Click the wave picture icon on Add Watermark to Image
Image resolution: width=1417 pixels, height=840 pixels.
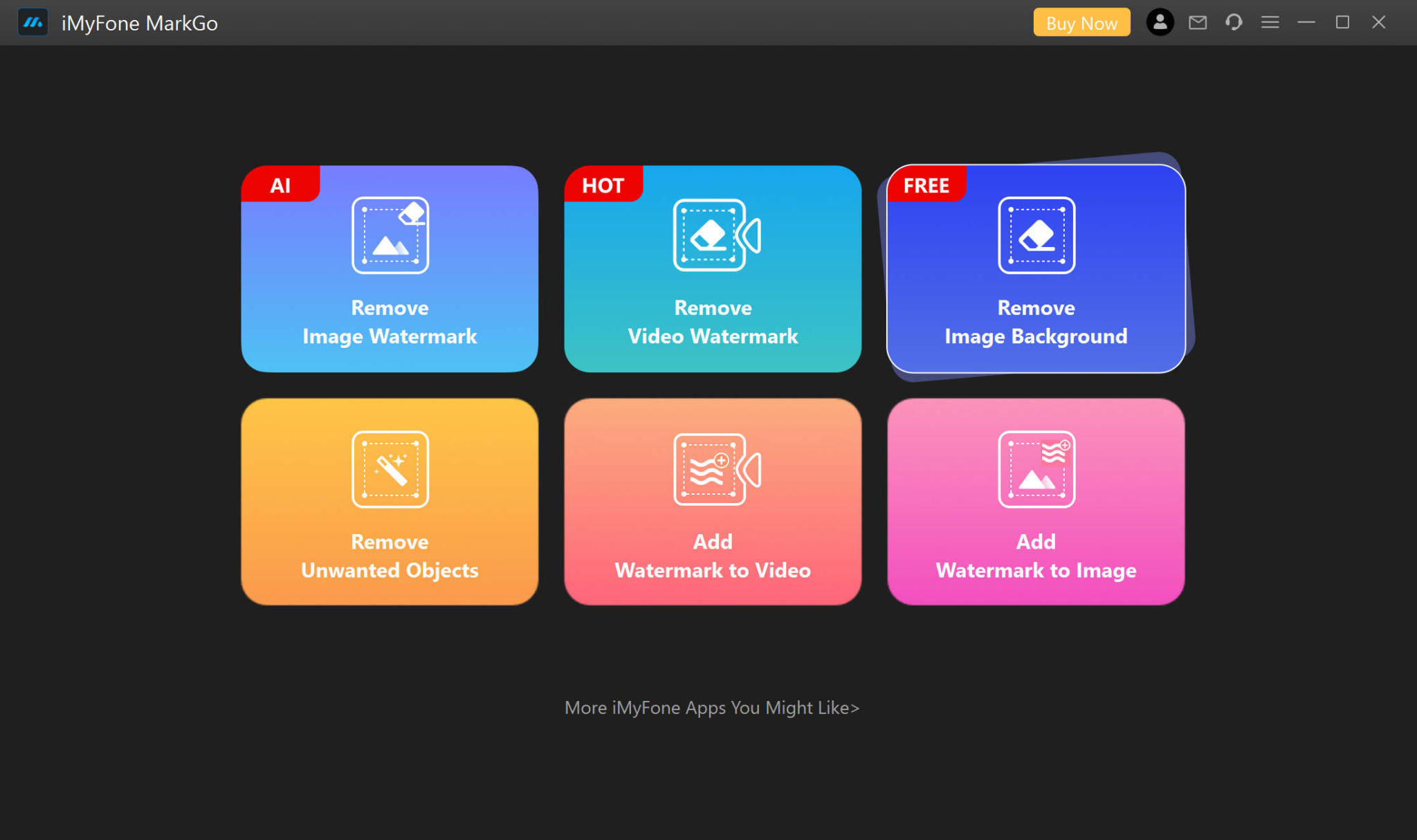(1036, 469)
